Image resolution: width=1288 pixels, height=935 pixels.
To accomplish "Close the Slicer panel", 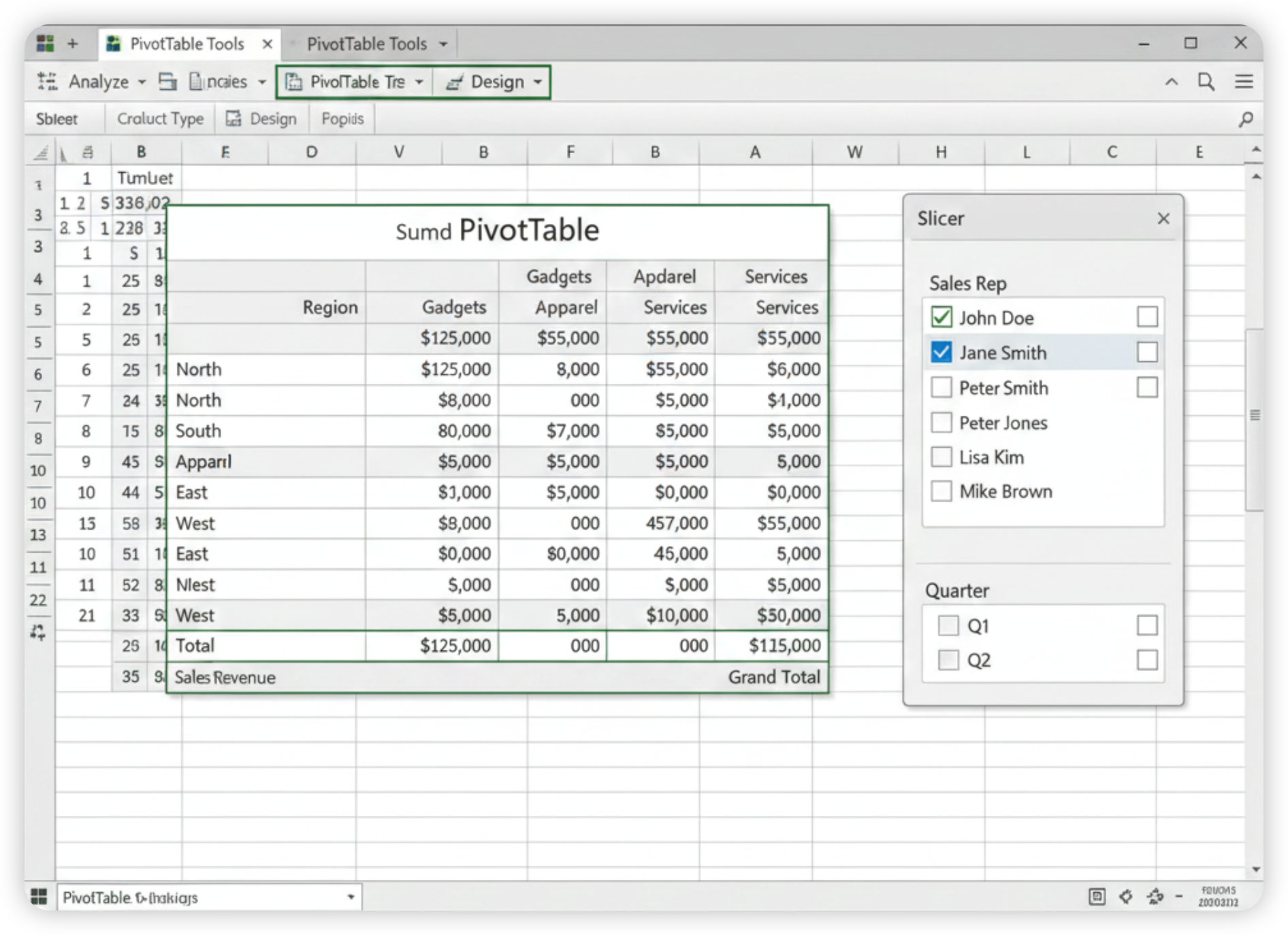I will (1163, 218).
